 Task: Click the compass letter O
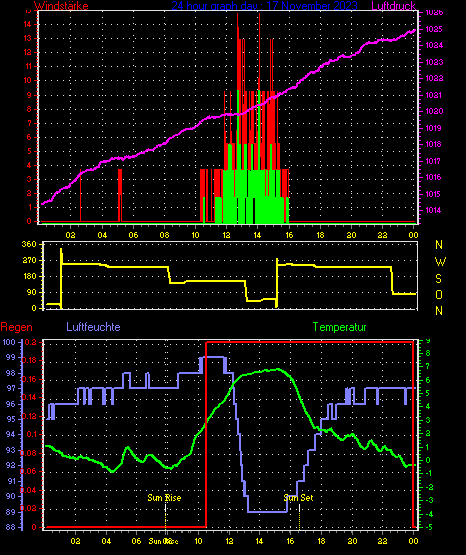439,294
